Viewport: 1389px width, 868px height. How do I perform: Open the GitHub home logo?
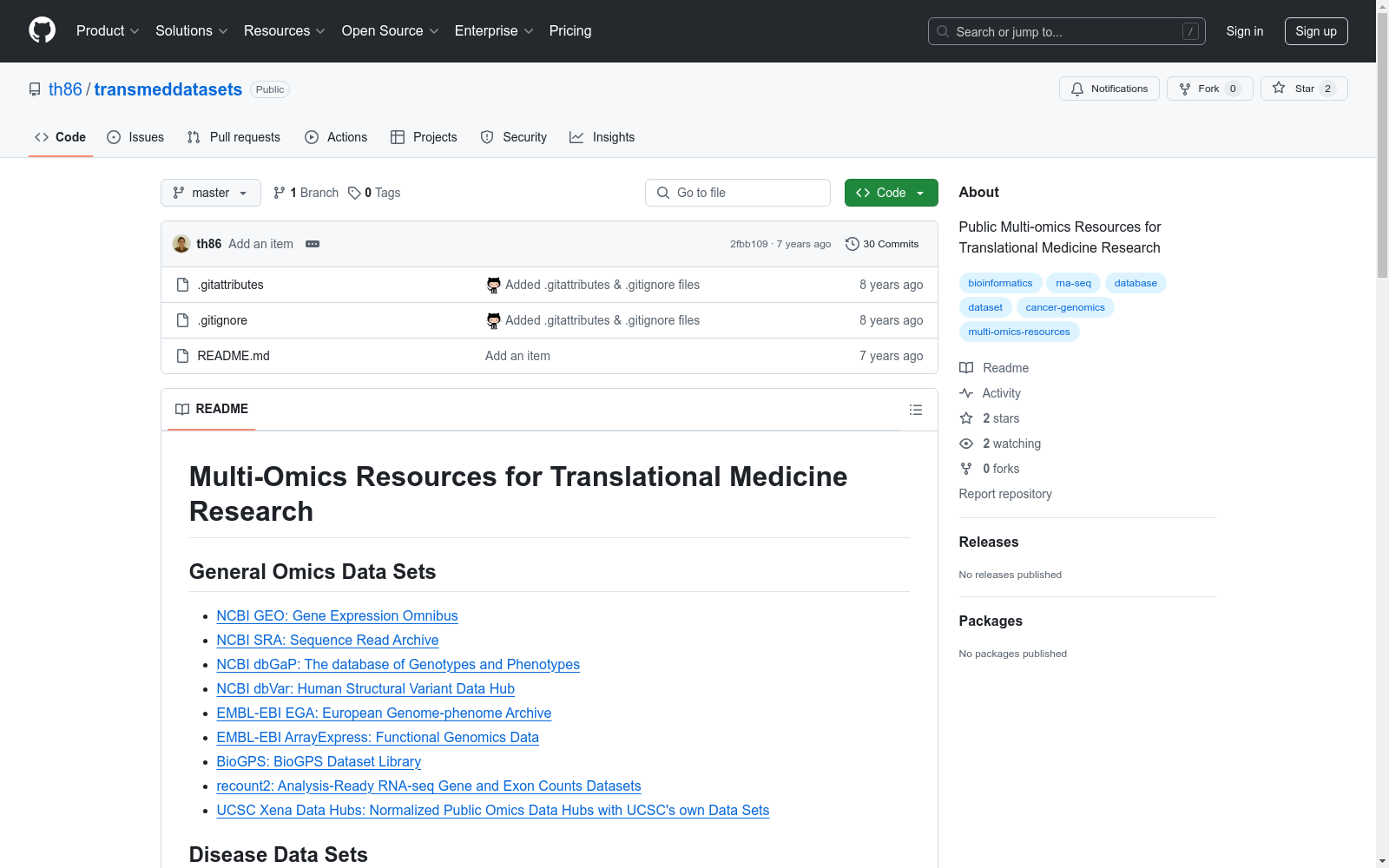coord(42,30)
